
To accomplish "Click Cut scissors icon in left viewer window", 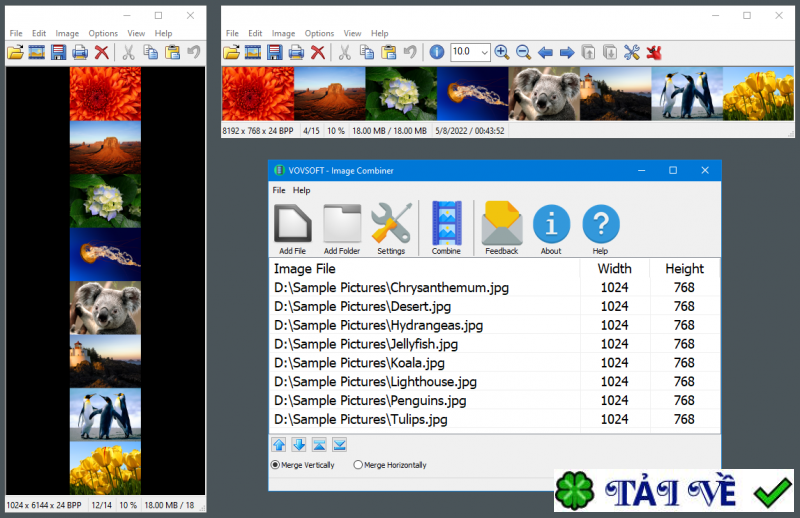I will point(129,52).
